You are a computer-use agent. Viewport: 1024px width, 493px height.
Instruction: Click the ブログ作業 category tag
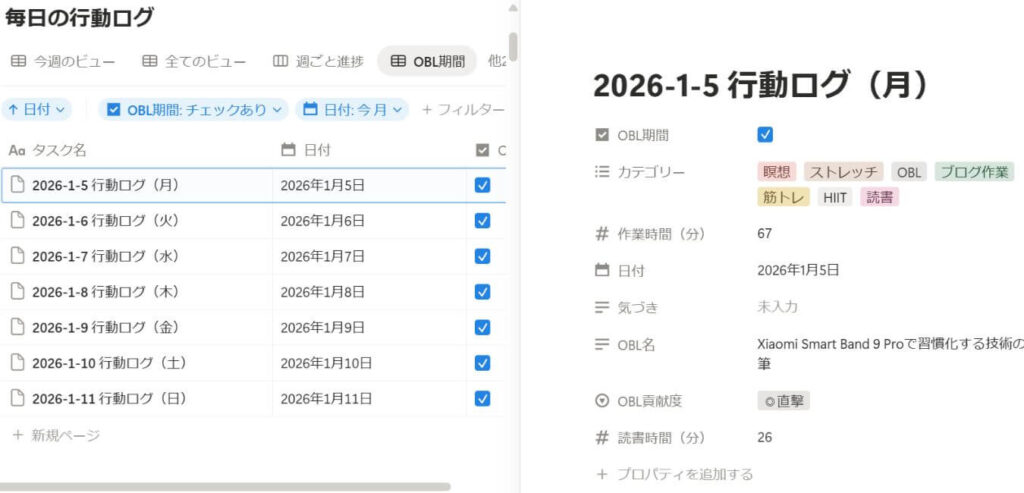click(x=974, y=172)
